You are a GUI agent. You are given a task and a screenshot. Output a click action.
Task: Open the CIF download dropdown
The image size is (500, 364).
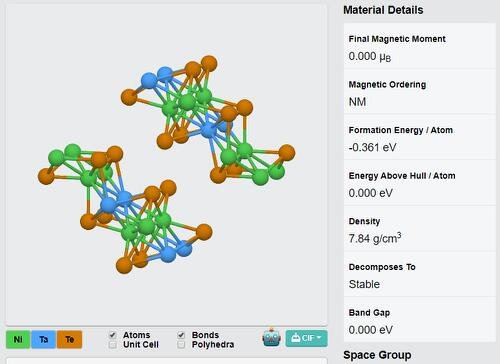(x=306, y=338)
